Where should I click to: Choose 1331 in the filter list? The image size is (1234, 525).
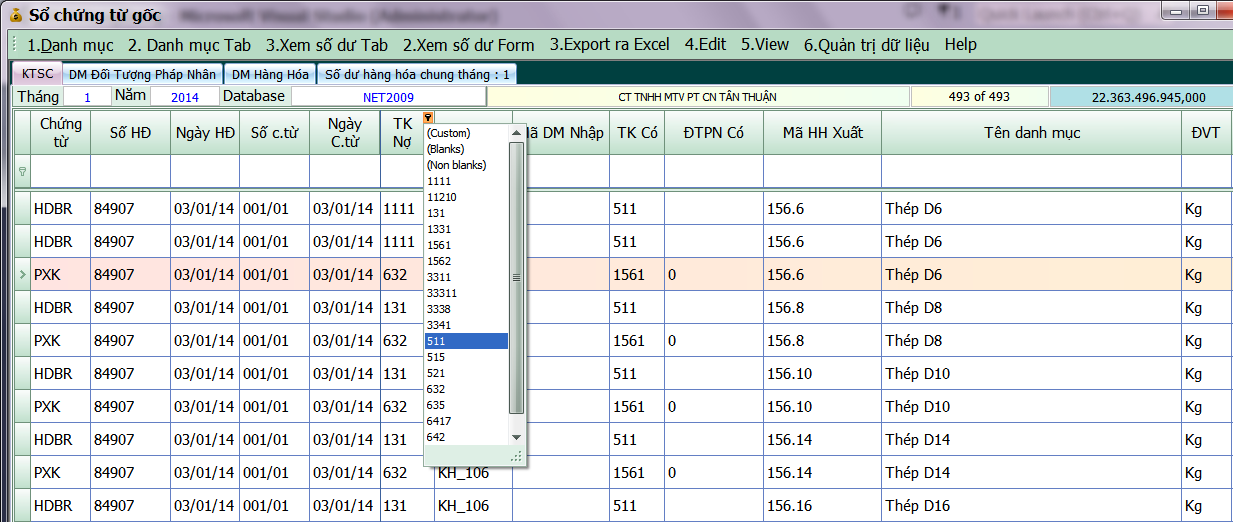(x=467, y=229)
